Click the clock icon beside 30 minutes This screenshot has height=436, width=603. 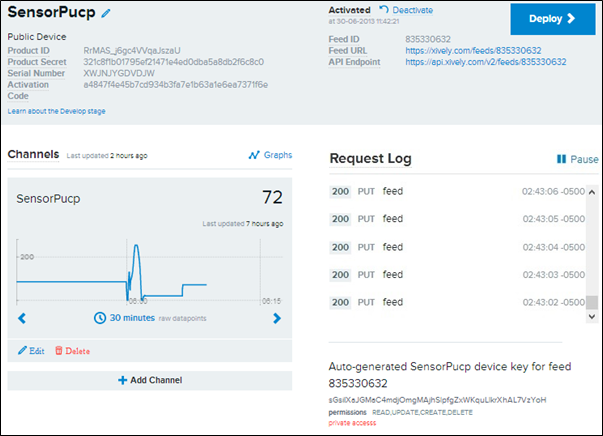click(100, 318)
